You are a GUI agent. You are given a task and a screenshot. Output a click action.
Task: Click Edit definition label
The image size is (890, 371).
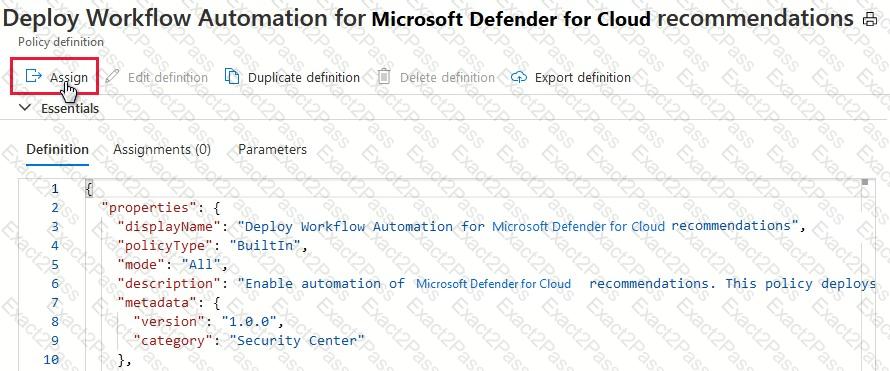tap(168, 77)
